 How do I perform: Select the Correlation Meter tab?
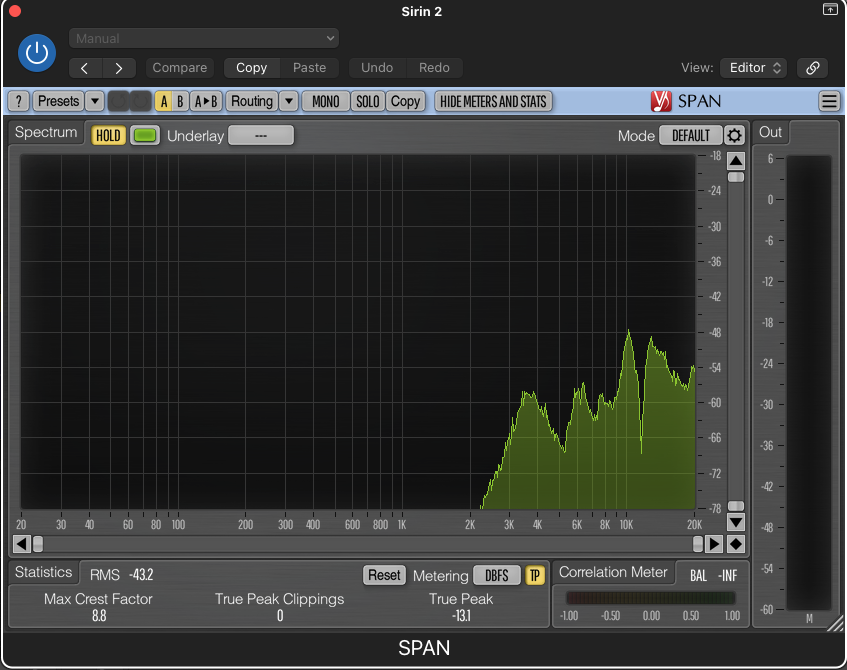click(x=613, y=572)
